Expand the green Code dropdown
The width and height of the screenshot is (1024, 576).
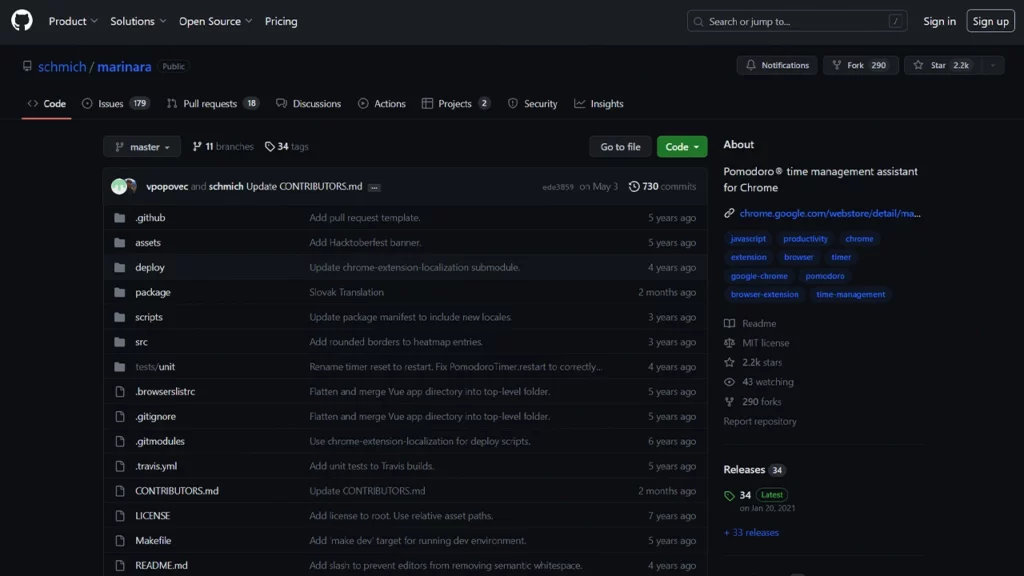pyautogui.click(x=682, y=147)
